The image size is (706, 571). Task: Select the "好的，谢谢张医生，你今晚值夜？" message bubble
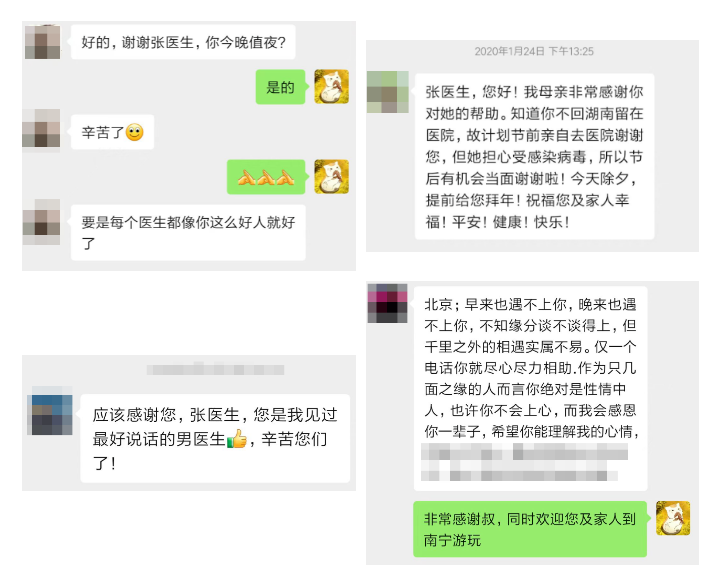(183, 42)
